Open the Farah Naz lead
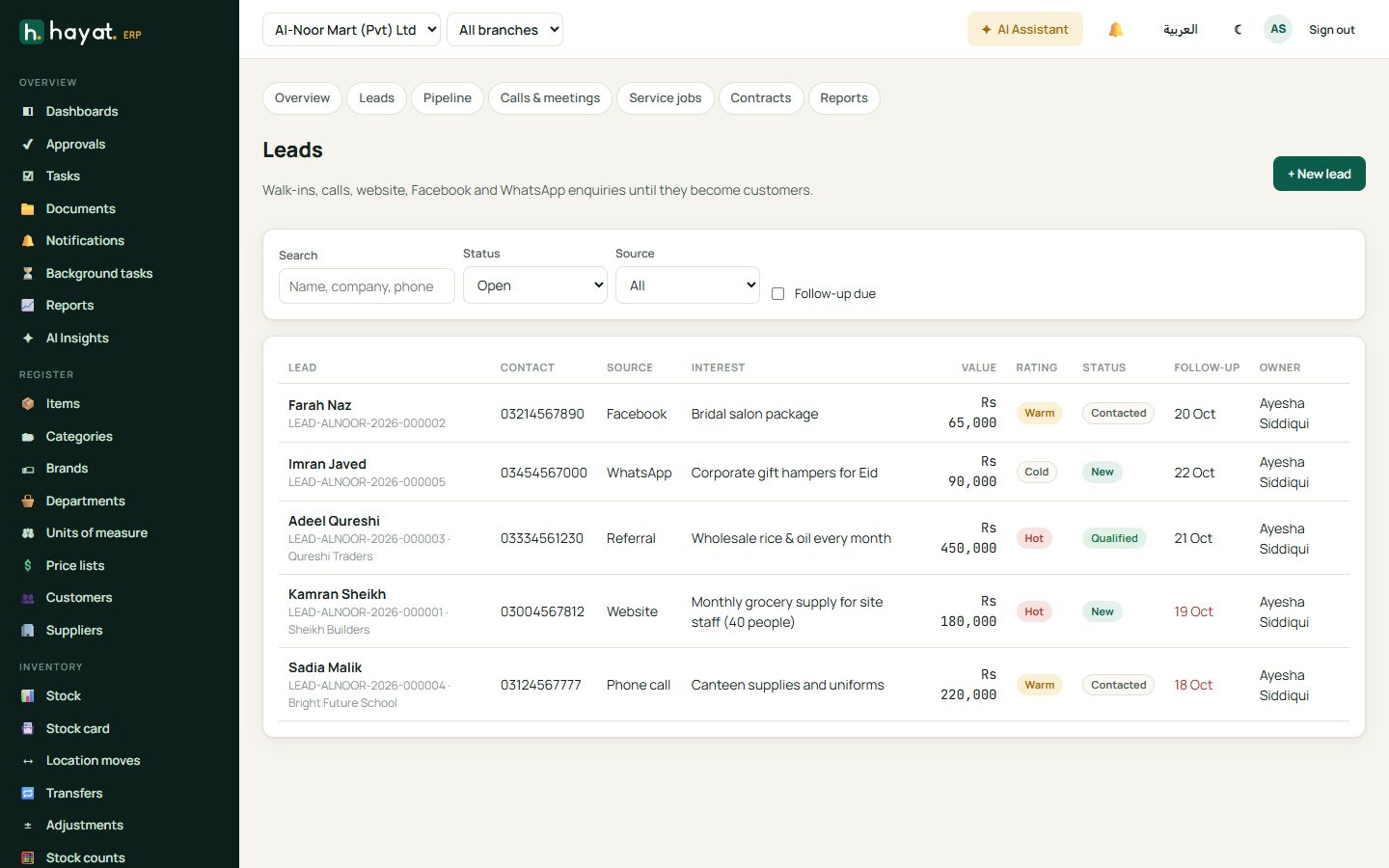The width and height of the screenshot is (1389, 868). 319,405
